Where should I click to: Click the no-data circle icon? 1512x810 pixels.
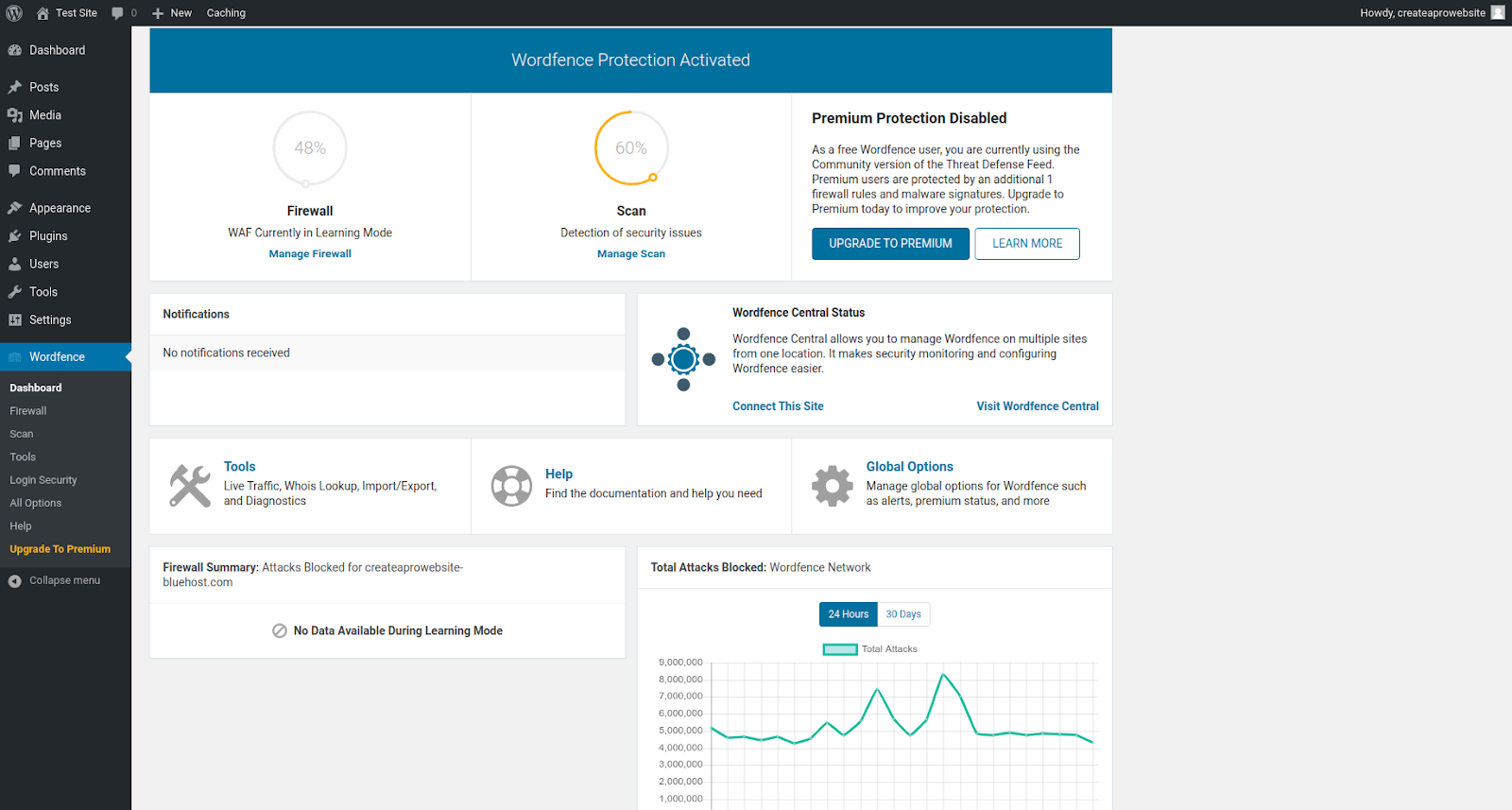point(280,630)
